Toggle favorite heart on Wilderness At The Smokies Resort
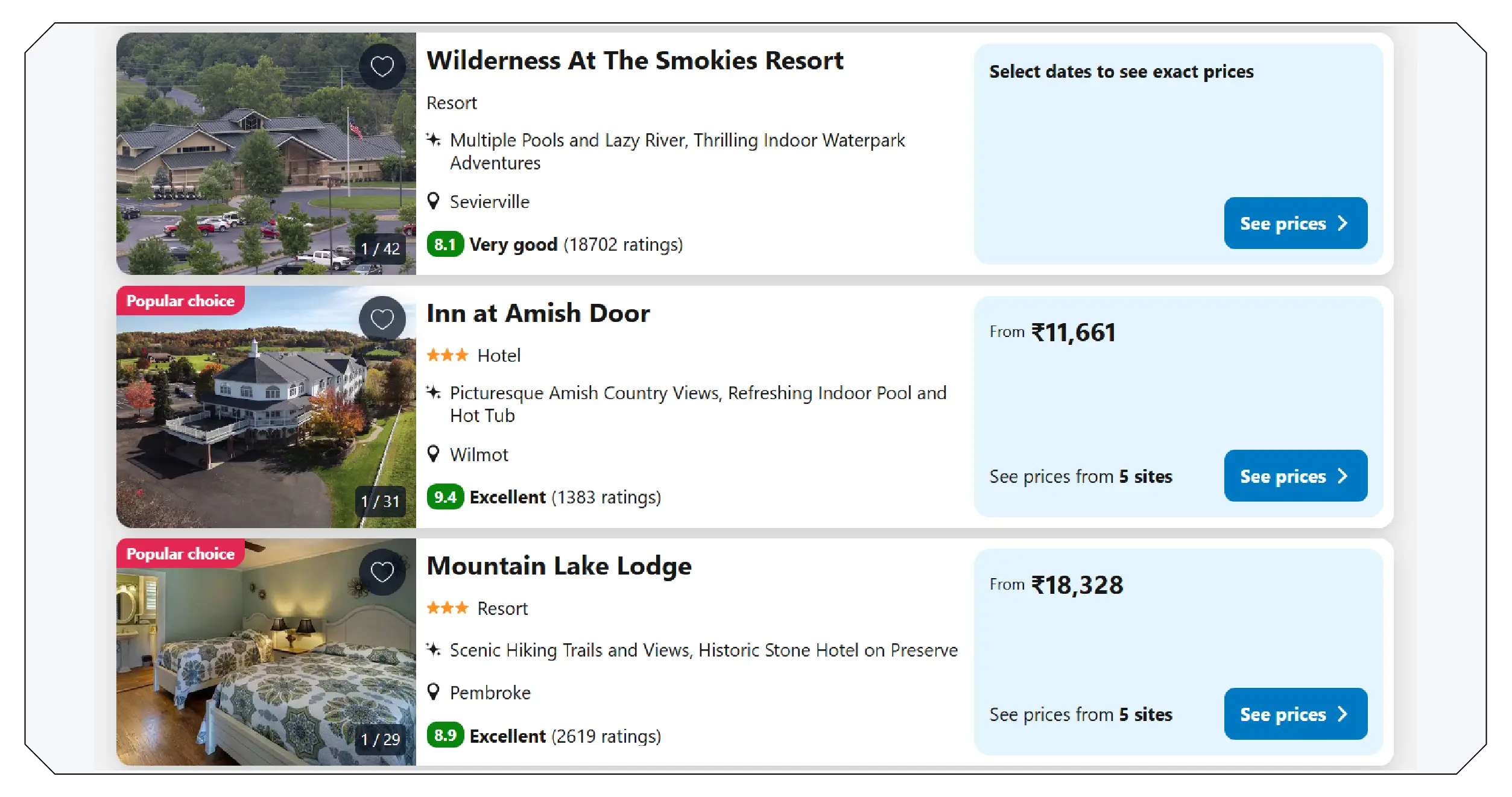Image resolution: width=1512 pixels, height=797 pixels. [382, 66]
